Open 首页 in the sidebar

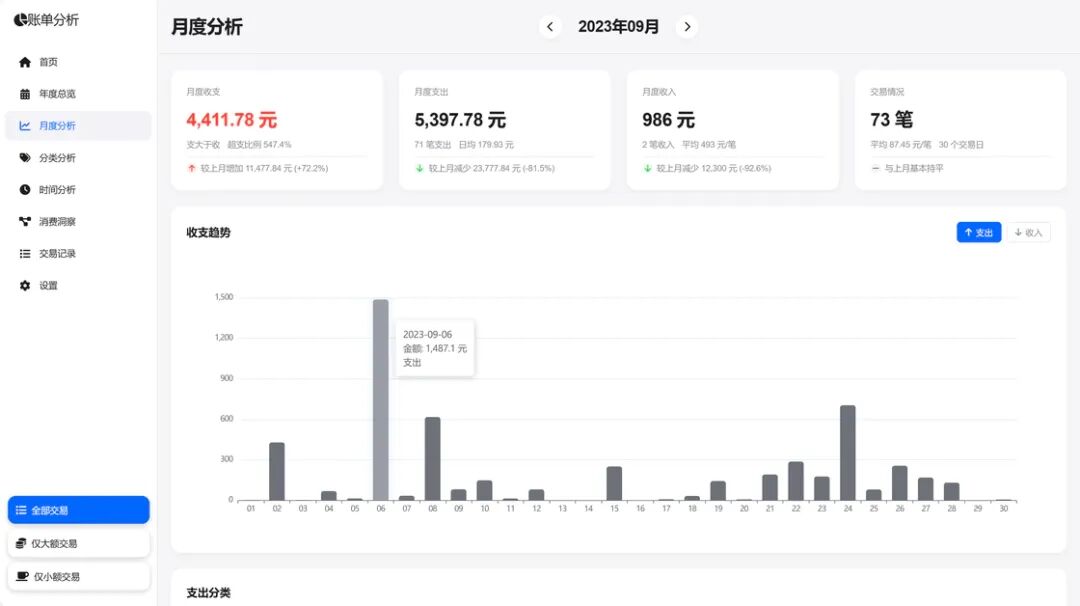tap(79, 62)
